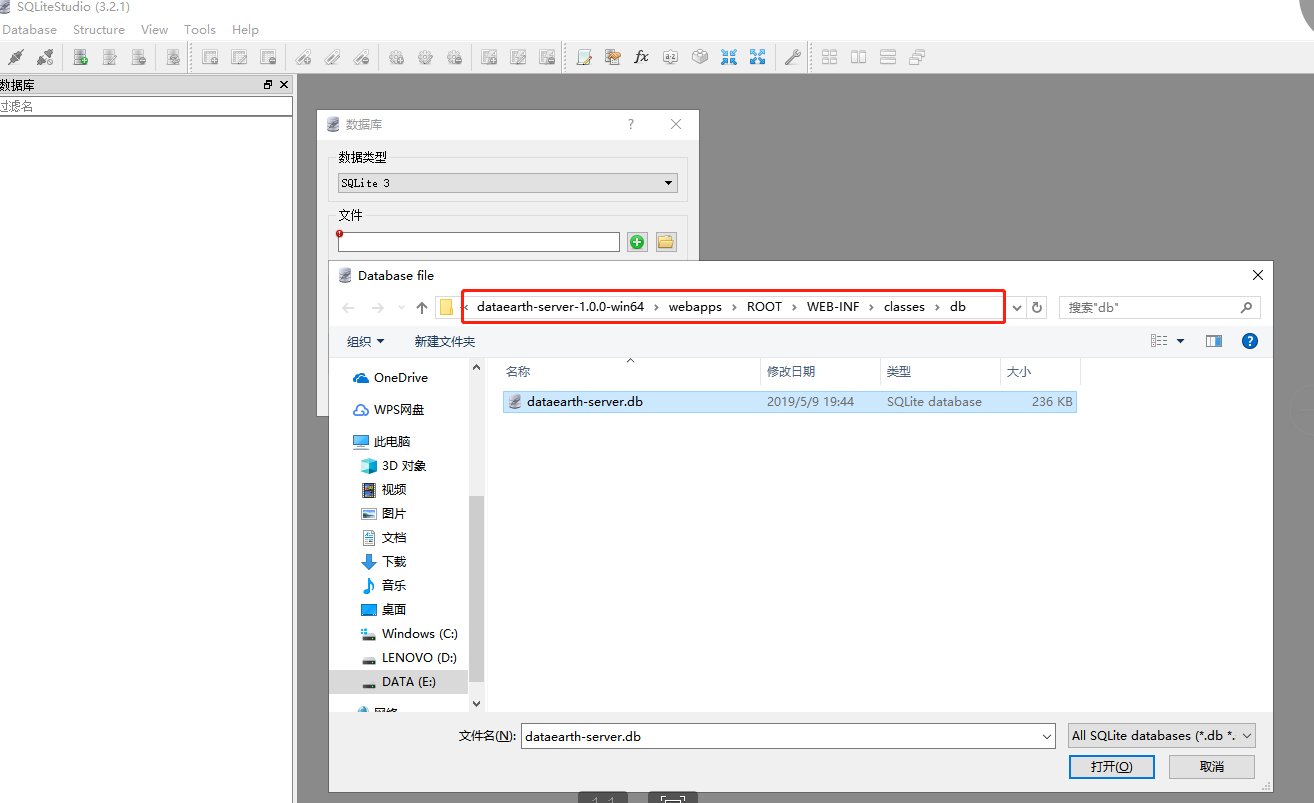
Task: Click the Delete index toolbar icon
Action: pos(362,57)
